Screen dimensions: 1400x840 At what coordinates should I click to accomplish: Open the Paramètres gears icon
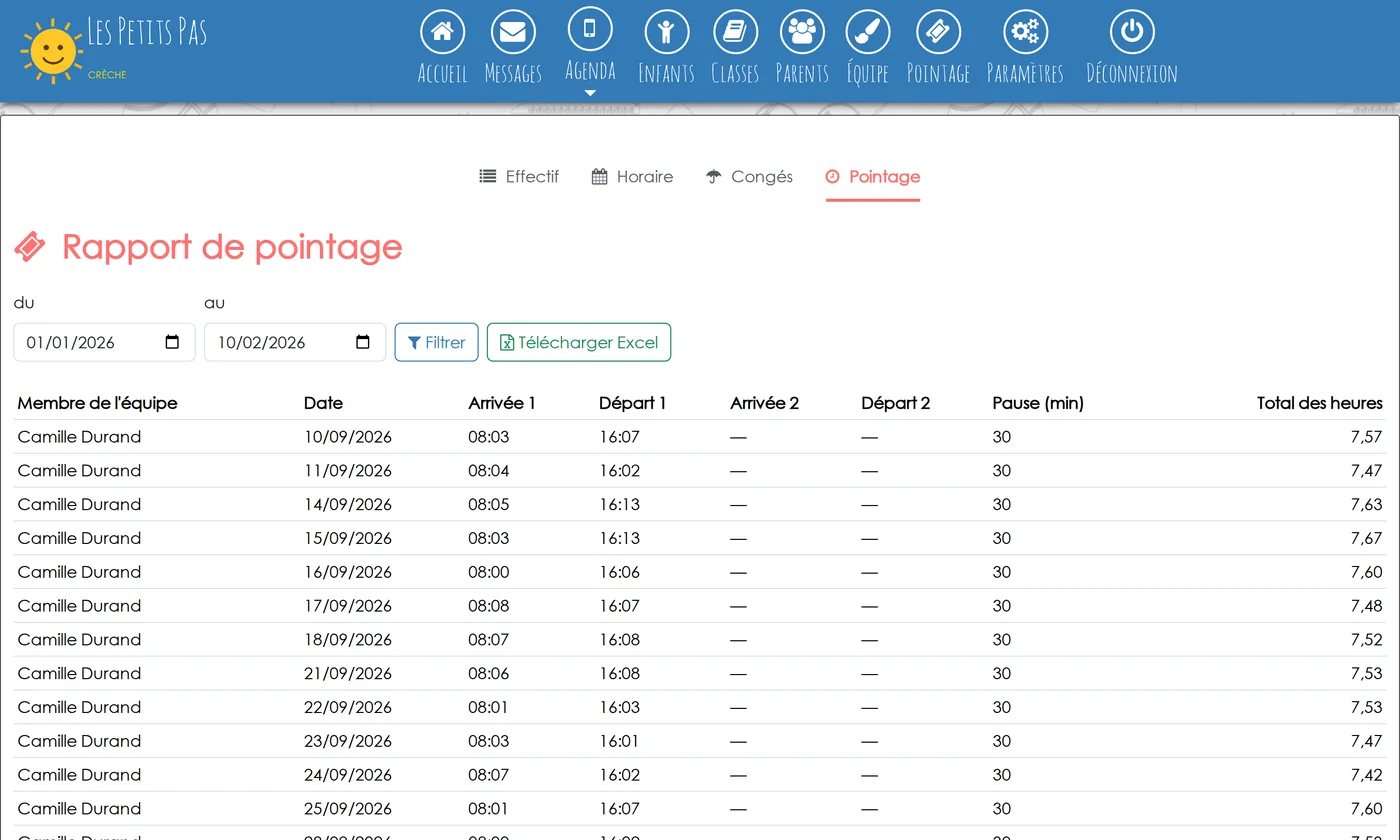coord(1025,32)
